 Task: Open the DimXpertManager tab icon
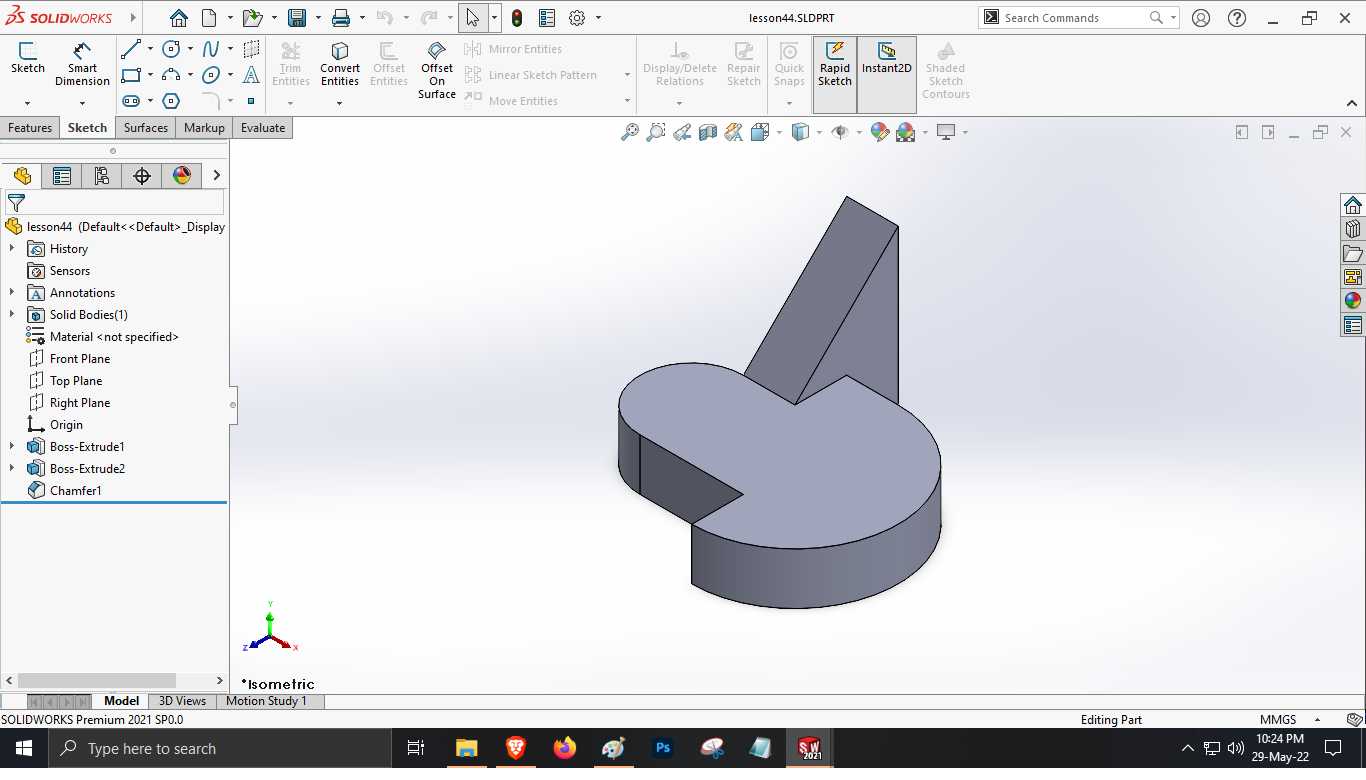pyautogui.click(x=142, y=176)
